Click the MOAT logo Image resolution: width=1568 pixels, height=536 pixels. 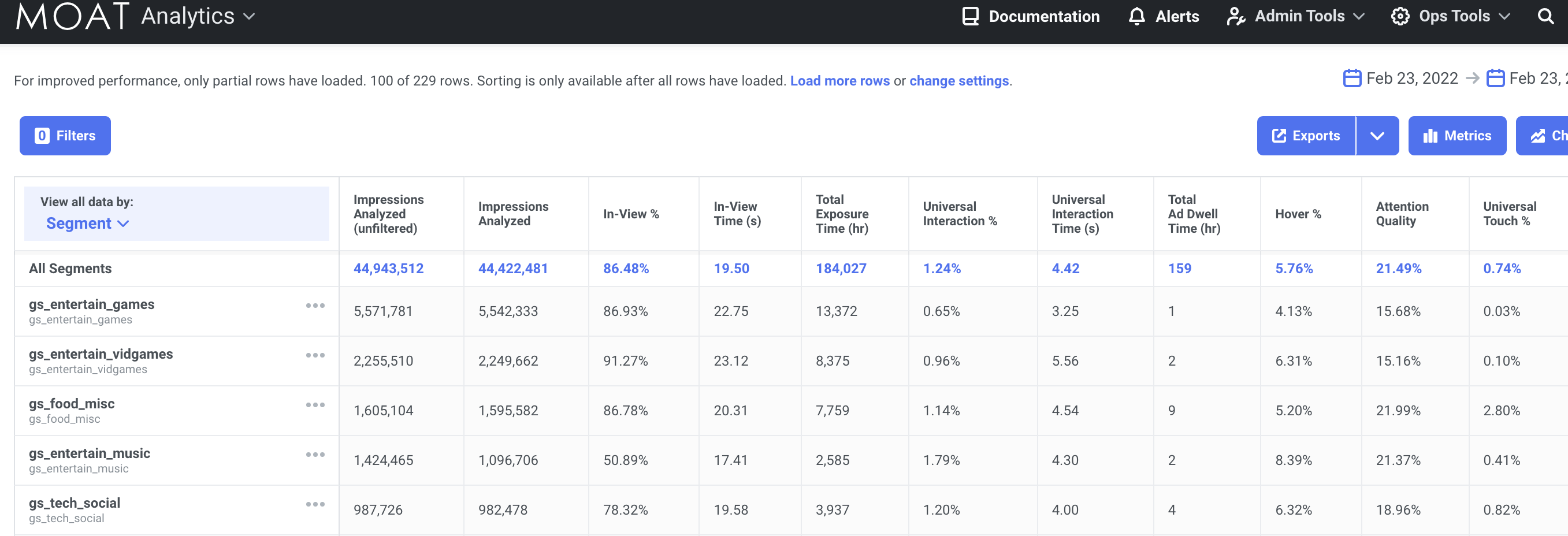(72, 16)
